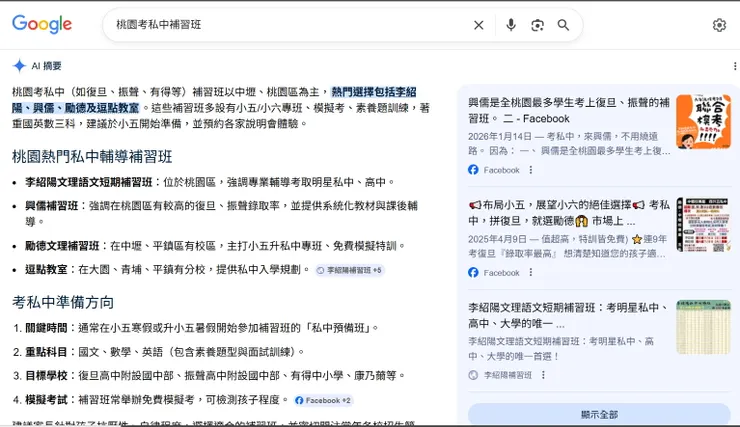Screen dimensions: 740x427
Task: Open Google Lens image search icon
Action: [537, 25]
